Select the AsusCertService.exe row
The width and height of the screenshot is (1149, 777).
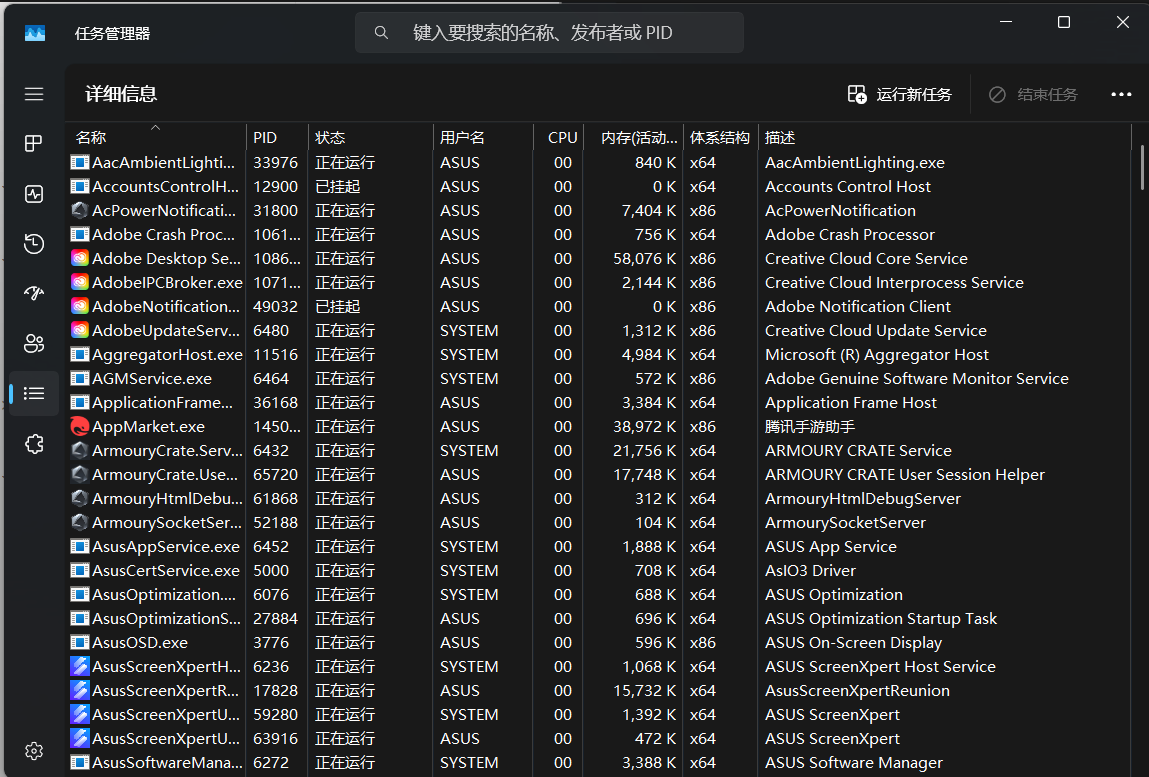point(599,570)
